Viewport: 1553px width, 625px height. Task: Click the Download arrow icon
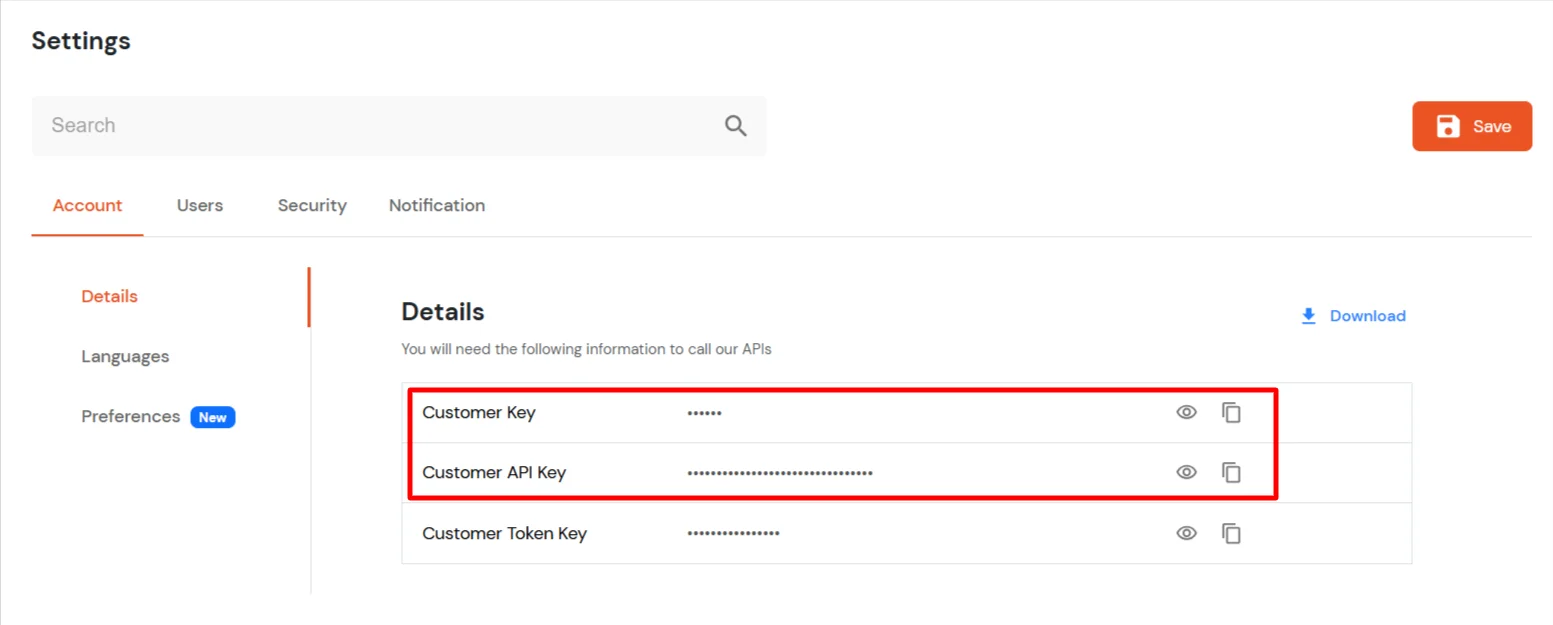pyautogui.click(x=1308, y=315)
